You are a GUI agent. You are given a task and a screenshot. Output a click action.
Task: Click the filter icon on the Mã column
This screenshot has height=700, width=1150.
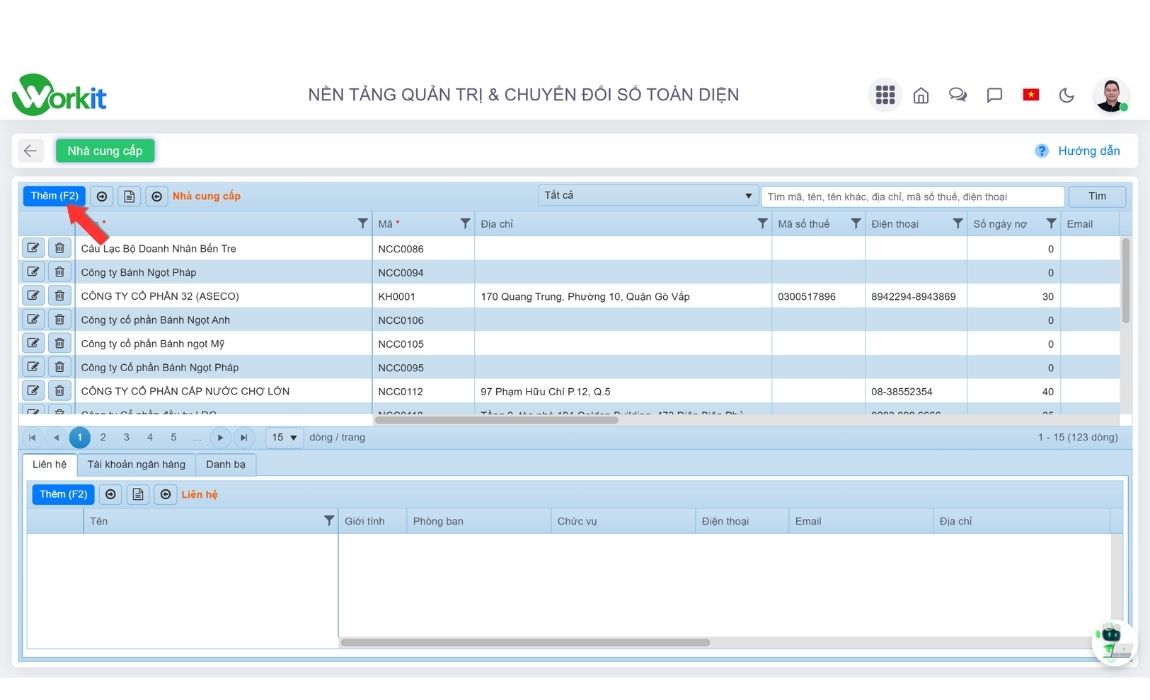pos(464,223)
